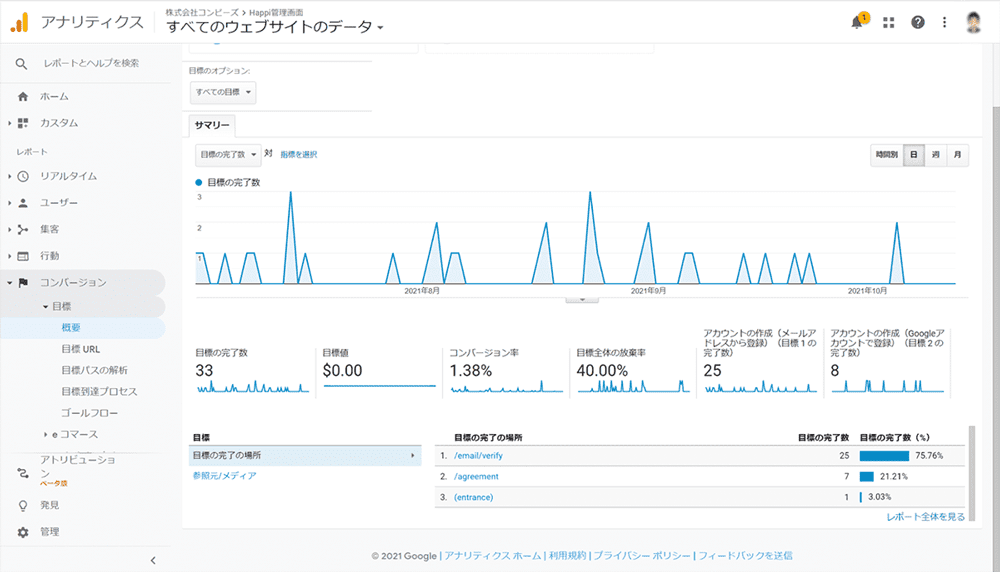The image size is (1000, 572).
Task: Open the apps grid icon
Action: click(888, 23)
